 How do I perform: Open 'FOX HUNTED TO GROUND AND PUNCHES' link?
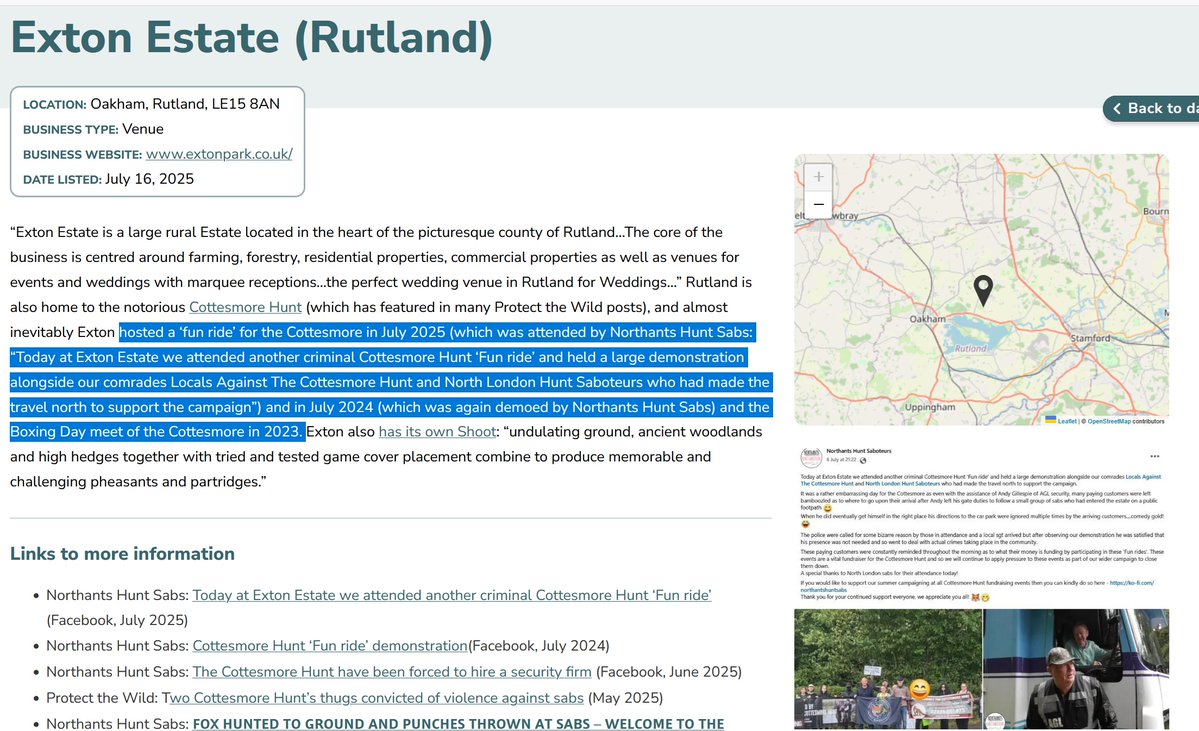click(458, 723)
